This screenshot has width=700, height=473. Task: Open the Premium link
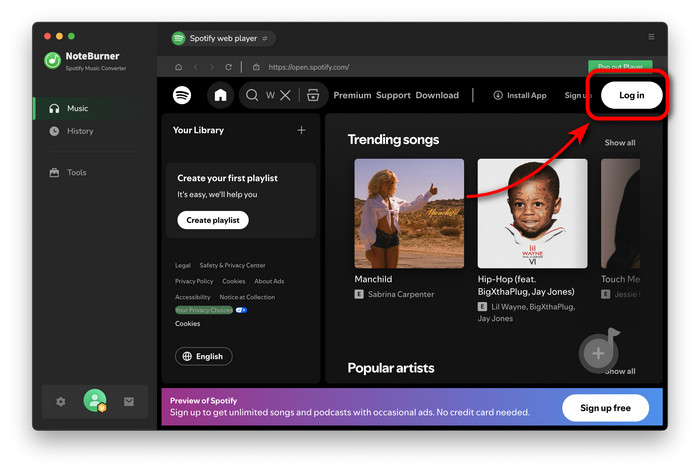click(x=352, y=95)
